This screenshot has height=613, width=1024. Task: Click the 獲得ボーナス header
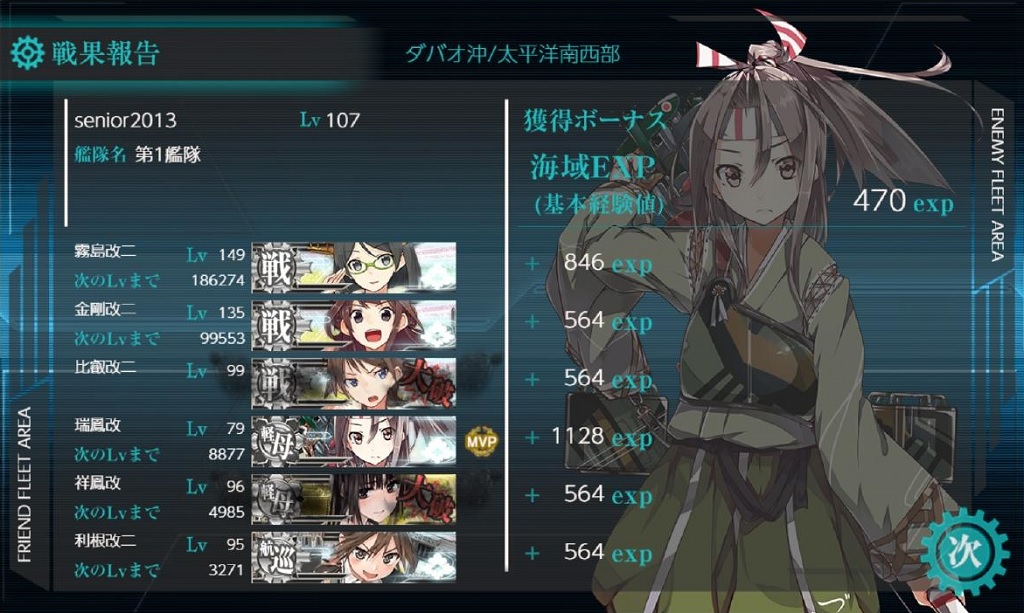click(594, 120)
